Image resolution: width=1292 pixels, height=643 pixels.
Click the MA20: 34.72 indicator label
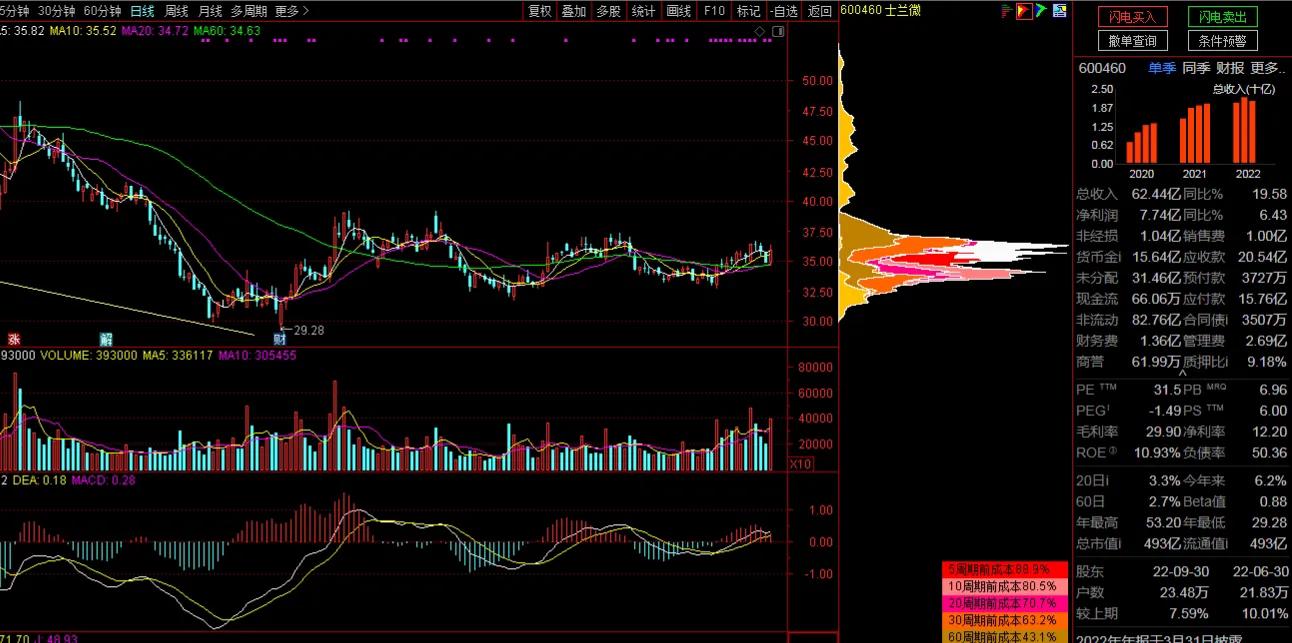point(155,31)
